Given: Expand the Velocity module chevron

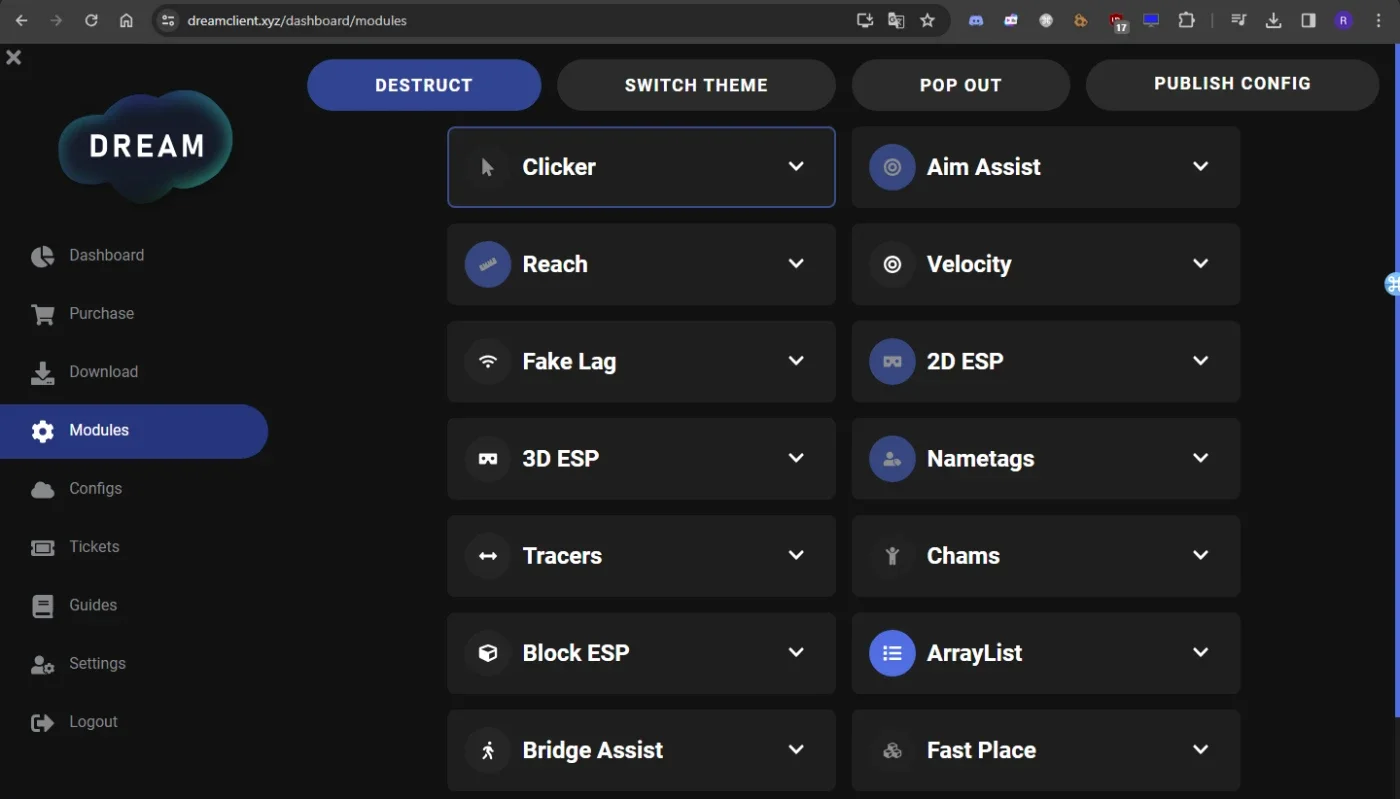Looking at the screenshot, I should [x=1200, y=263].
